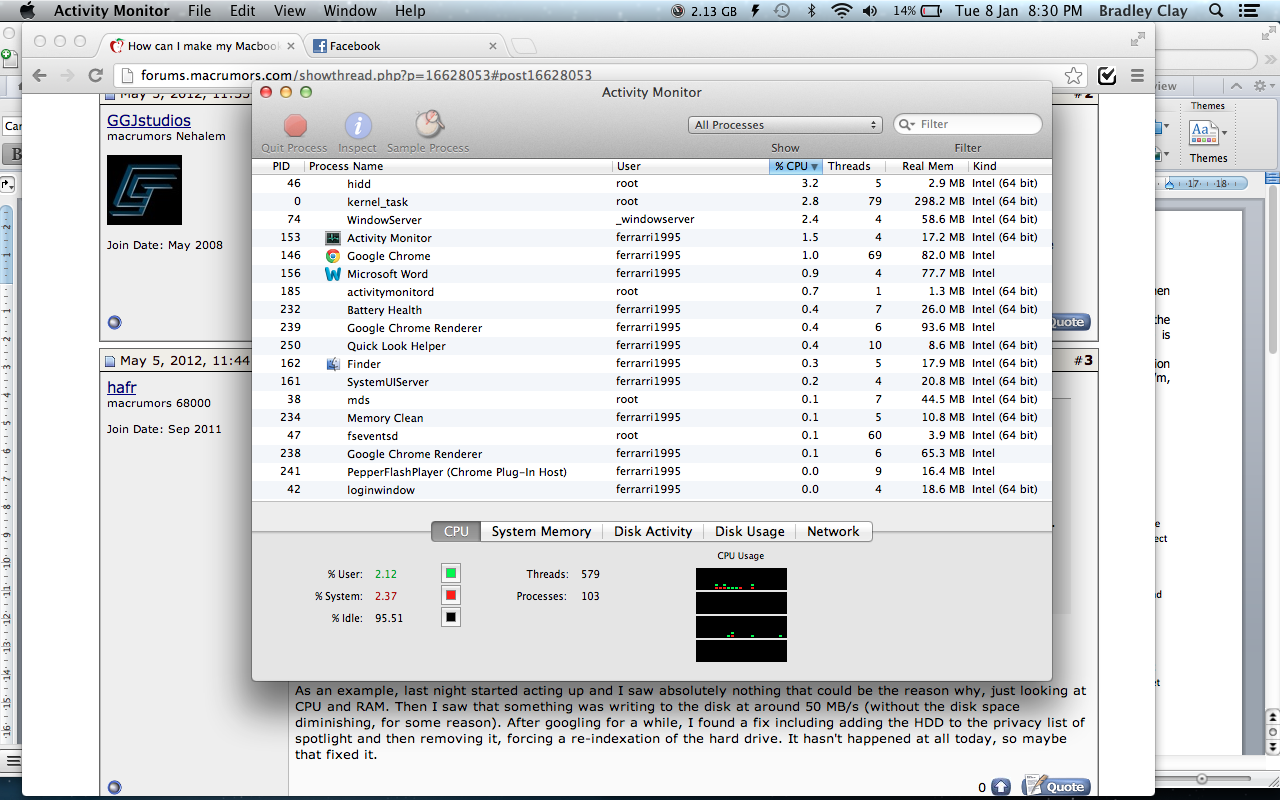The height and width of the screenshot is (800, 1280).
Task: Open Chrome's hamburger menu
Action: (x=1137, y=75)
